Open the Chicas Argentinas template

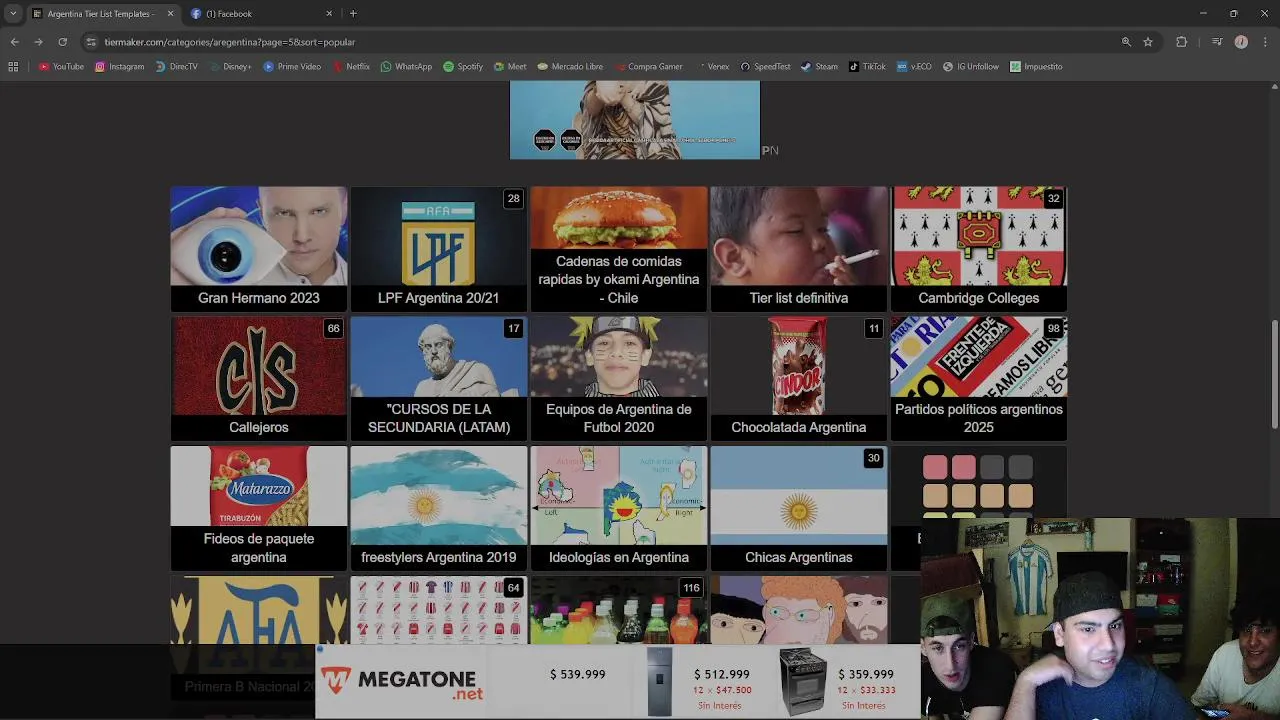(799, 508)
